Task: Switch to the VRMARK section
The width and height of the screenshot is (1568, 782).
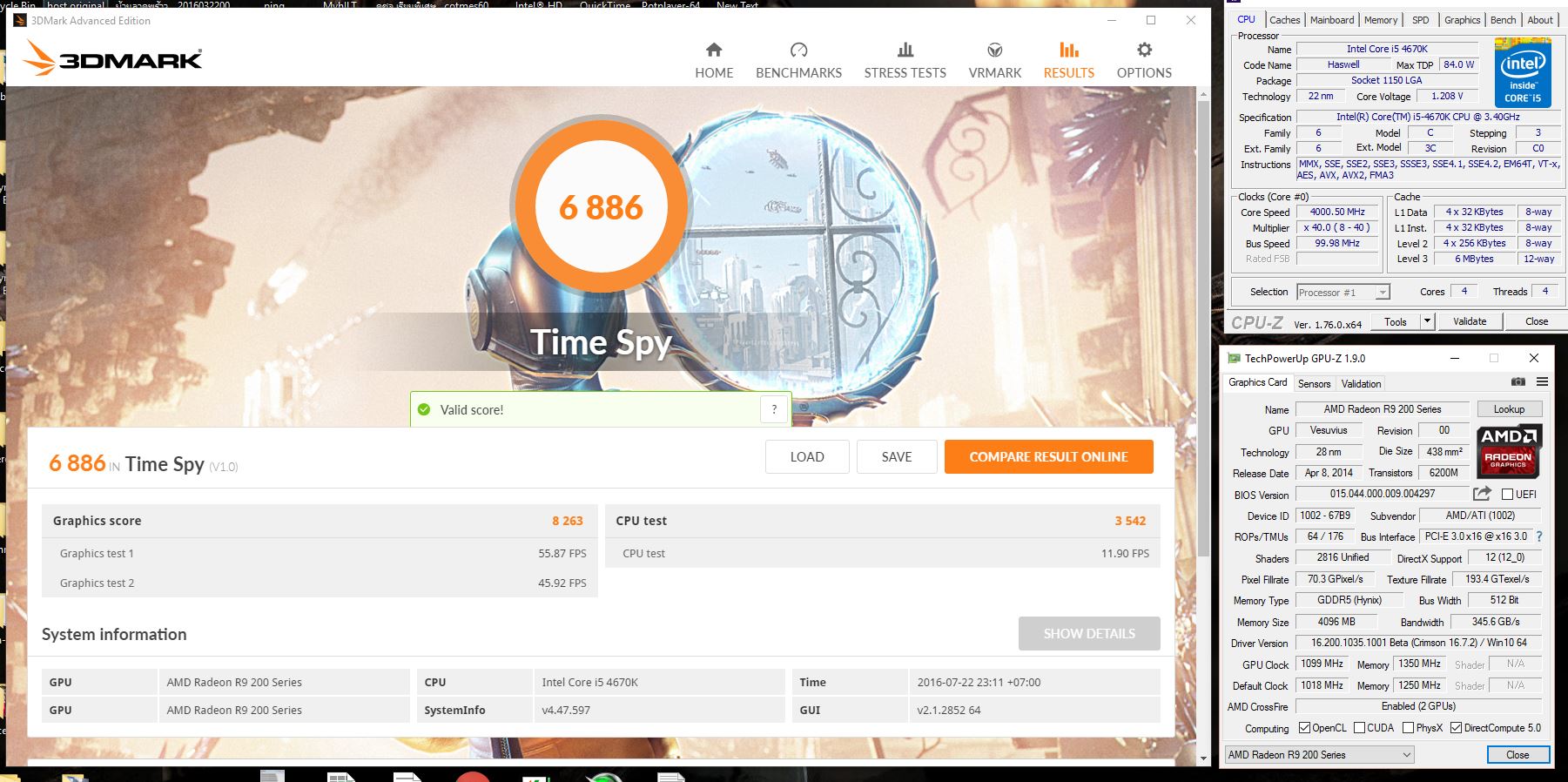Action: [994, 61]
